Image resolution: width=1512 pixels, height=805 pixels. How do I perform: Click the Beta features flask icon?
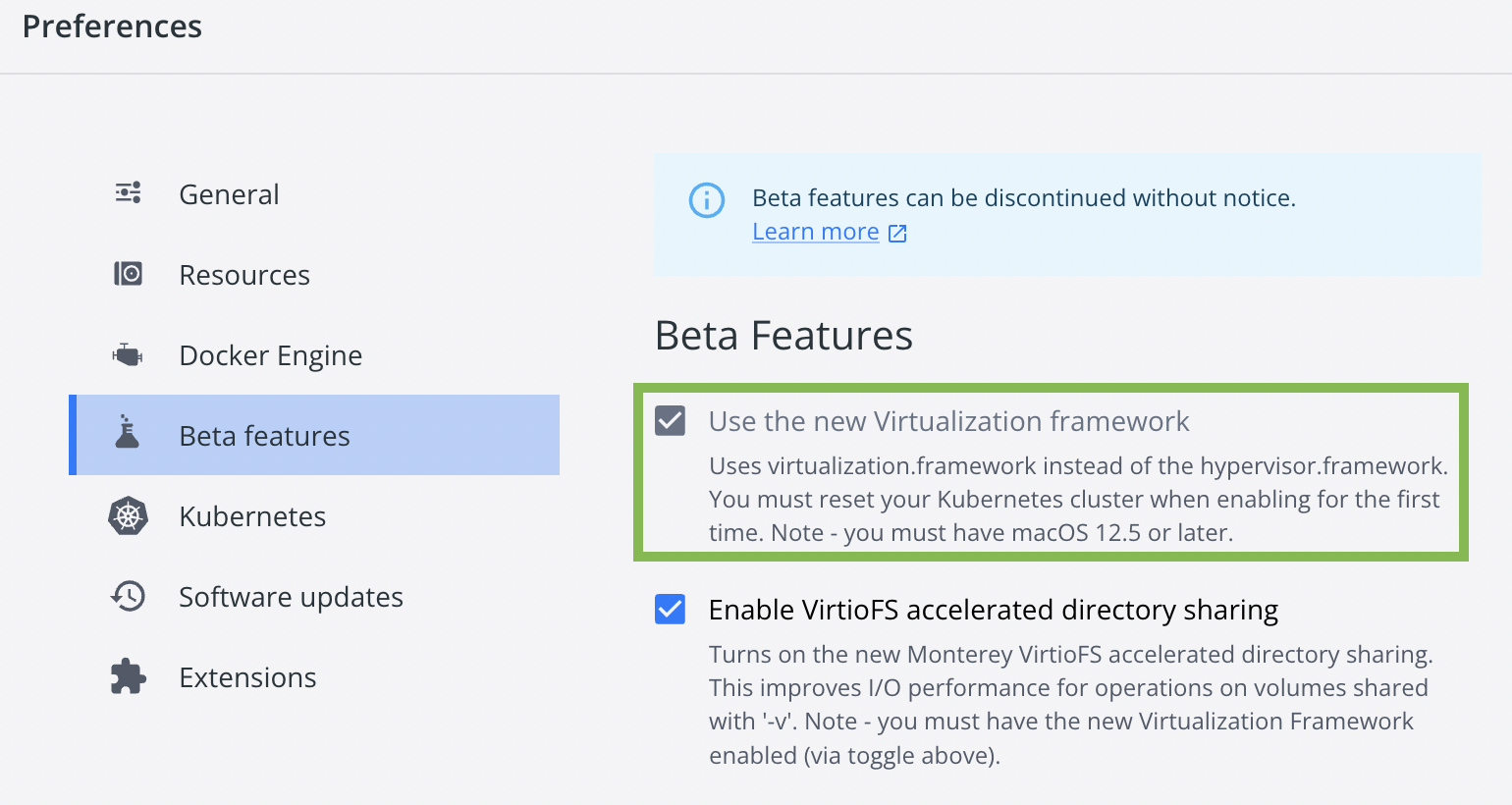click(128, 433)
